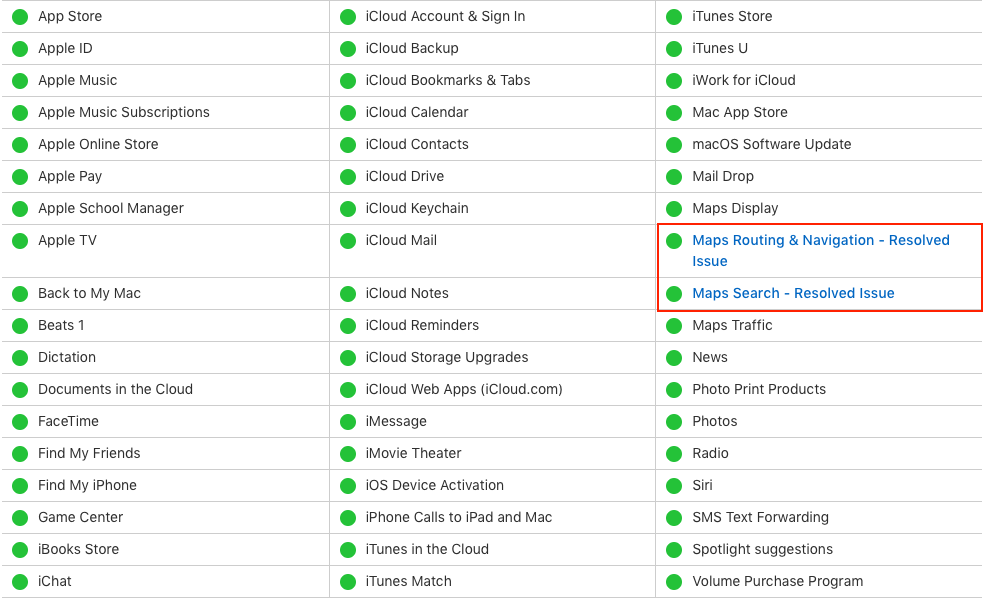
Task: Select the Radio service entry
Action: pos(710,453)
